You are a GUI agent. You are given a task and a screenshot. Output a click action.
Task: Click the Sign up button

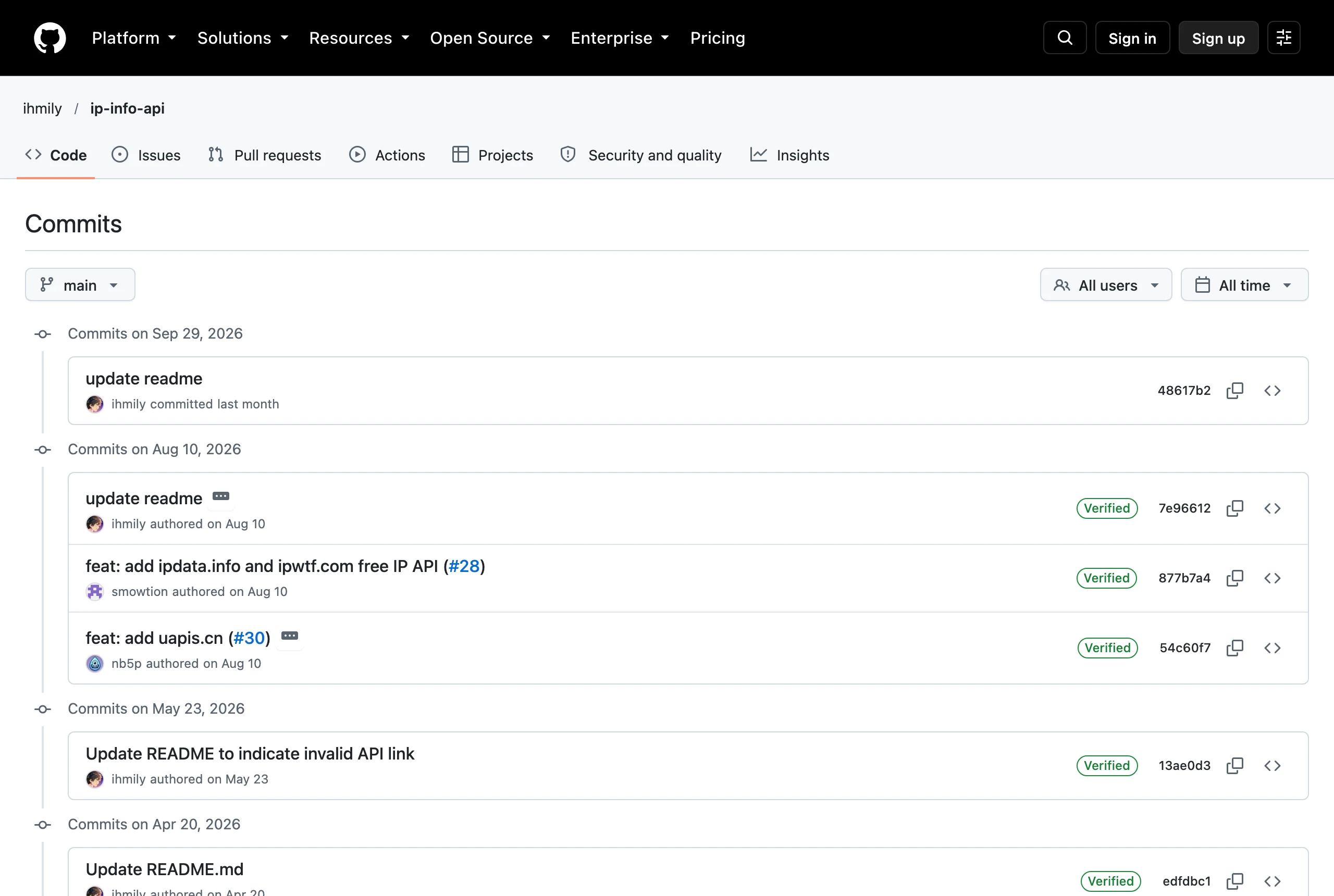pyautogui.click(x=1218, y=38)
